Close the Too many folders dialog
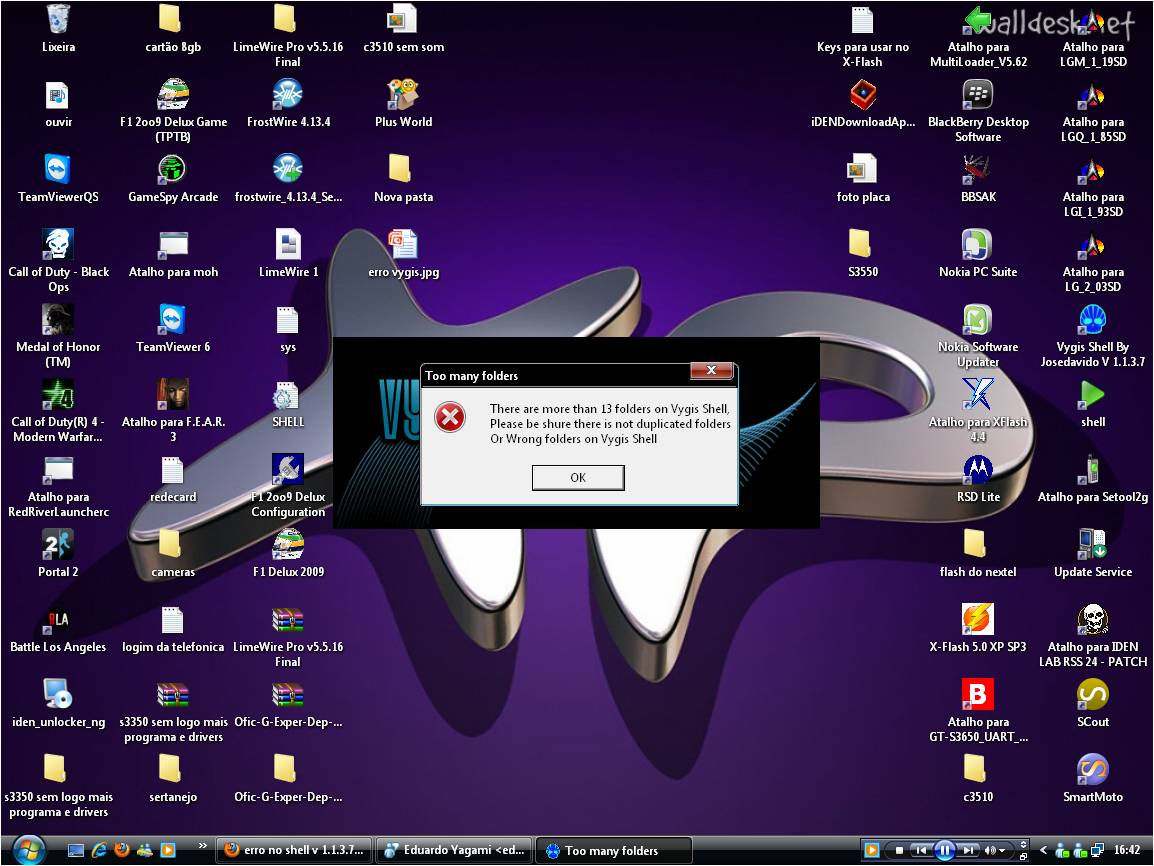 tap(711, 370)
